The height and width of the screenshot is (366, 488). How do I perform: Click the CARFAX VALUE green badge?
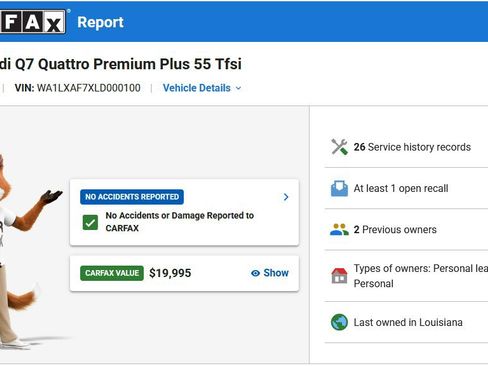coord(112,273)
